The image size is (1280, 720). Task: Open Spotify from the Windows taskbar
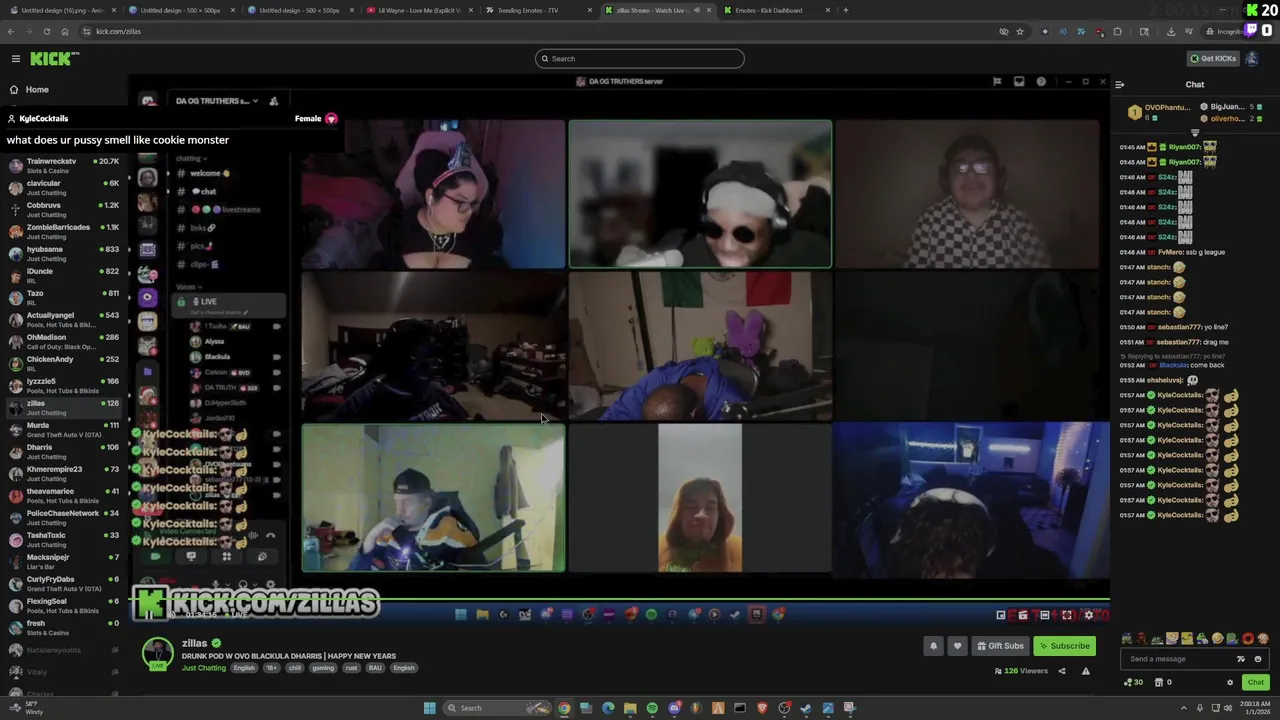tap(652, 708)
